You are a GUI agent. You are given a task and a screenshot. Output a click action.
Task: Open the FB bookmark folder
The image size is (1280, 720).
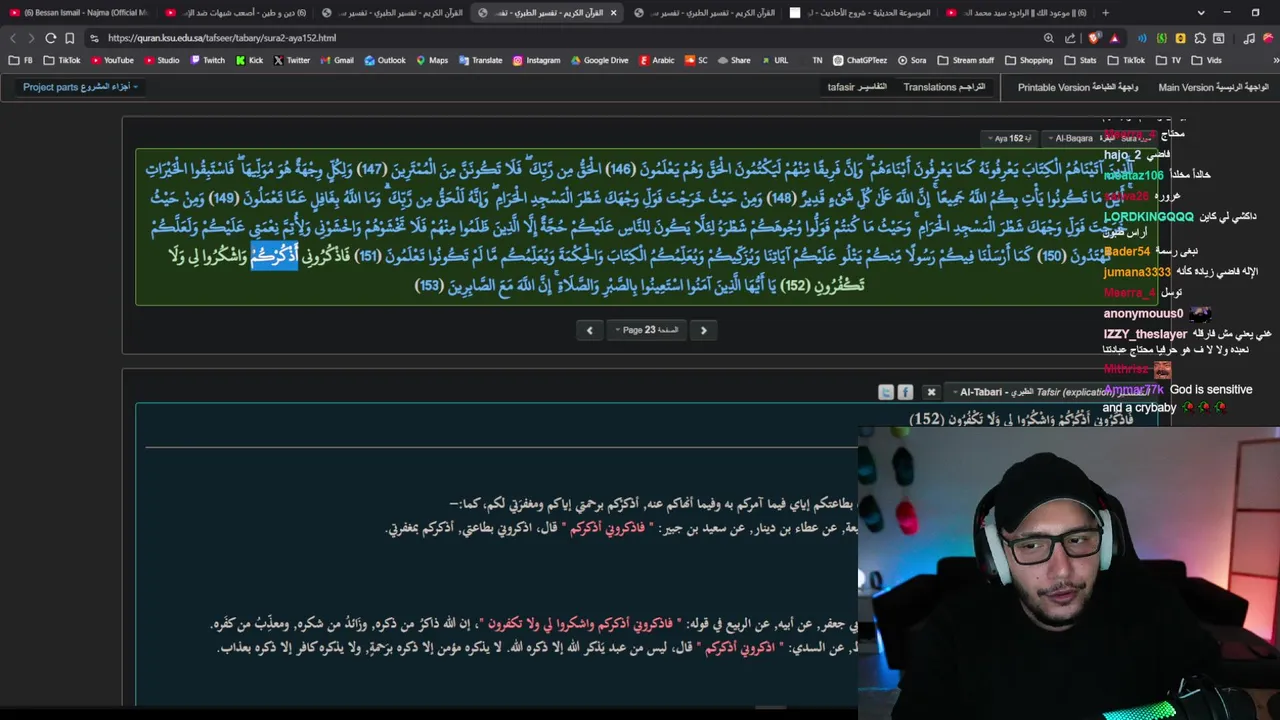[x=20, y=60]
